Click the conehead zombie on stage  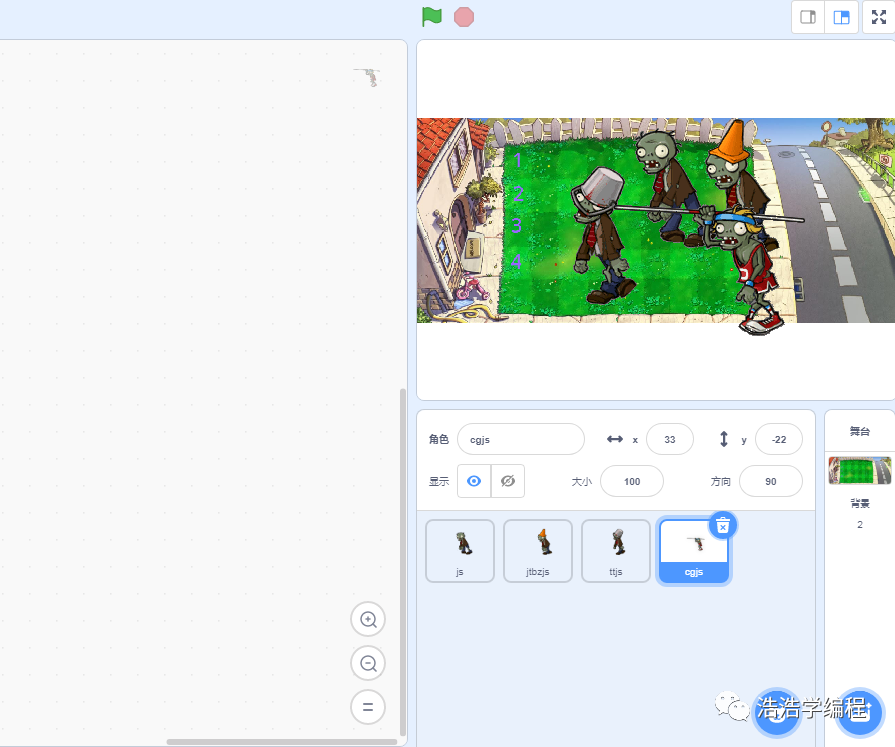click(x=736, y=165)
